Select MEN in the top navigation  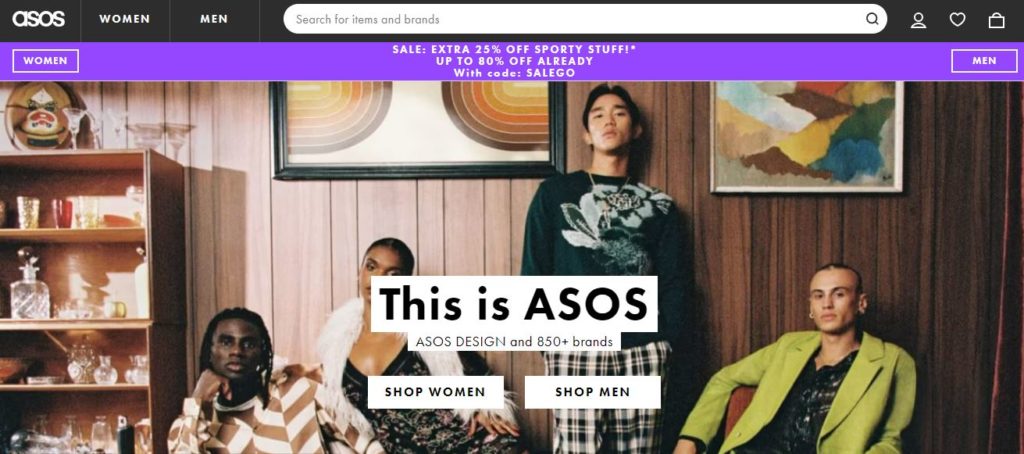point(214,20)
